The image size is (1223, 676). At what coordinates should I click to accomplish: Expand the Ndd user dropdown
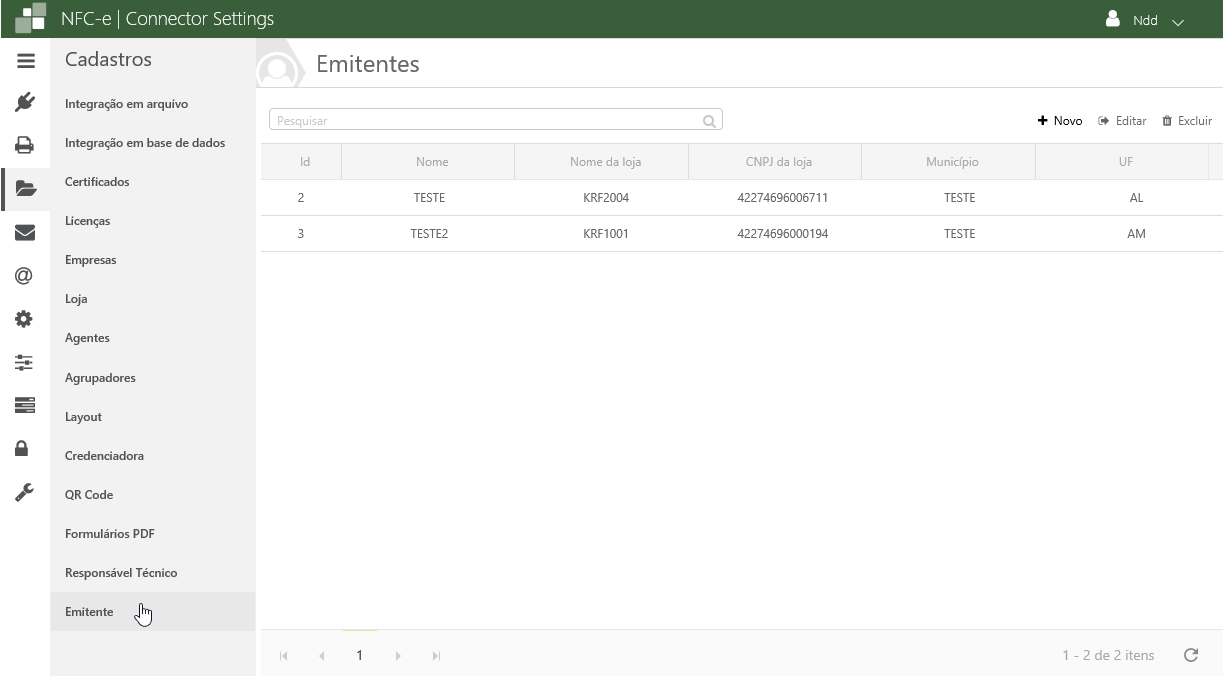point(1145,20)
